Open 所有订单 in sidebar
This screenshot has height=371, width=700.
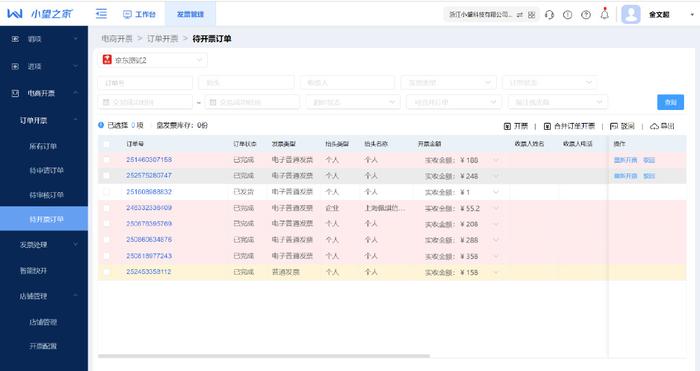44,146
